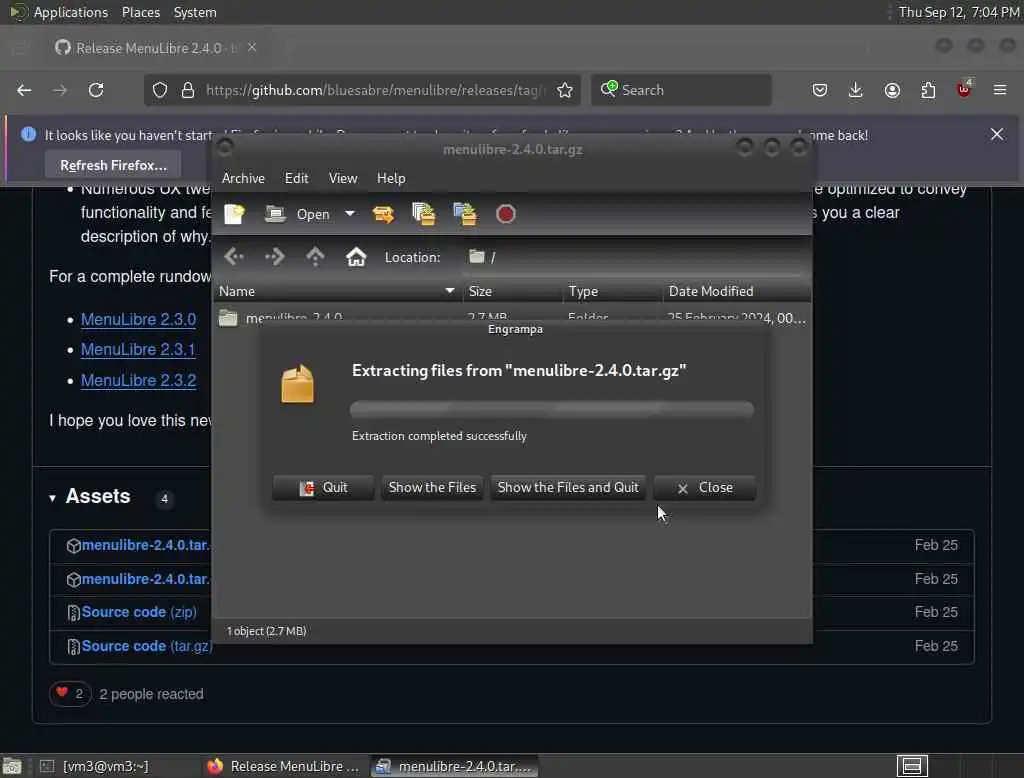The height and width of the screenshot is (778, 1024).
Task: Click the padlock site info icon
Action: (x=188, y=90)
